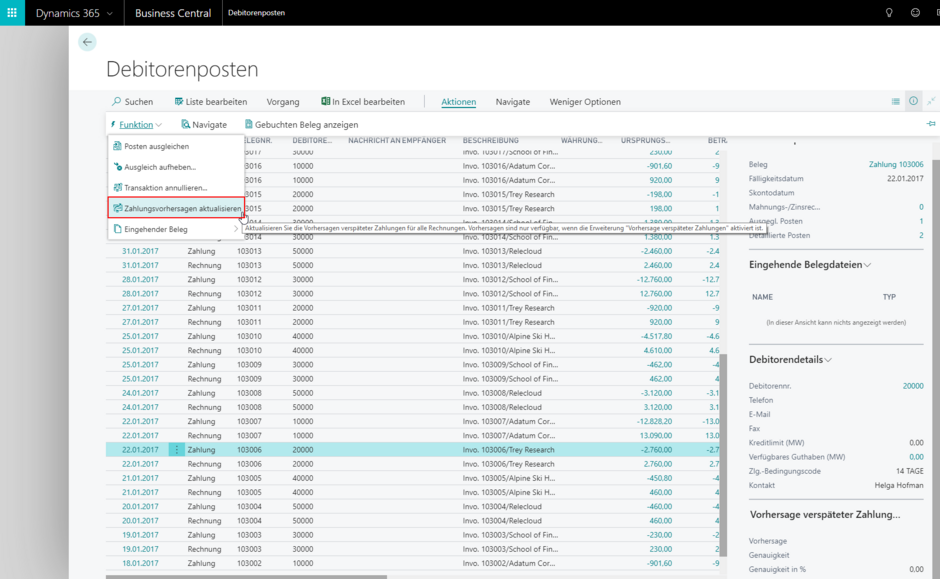Sort by NACHRICHT AN EMPFÄNGER column

pyautogui.click(x=397, y=140)
